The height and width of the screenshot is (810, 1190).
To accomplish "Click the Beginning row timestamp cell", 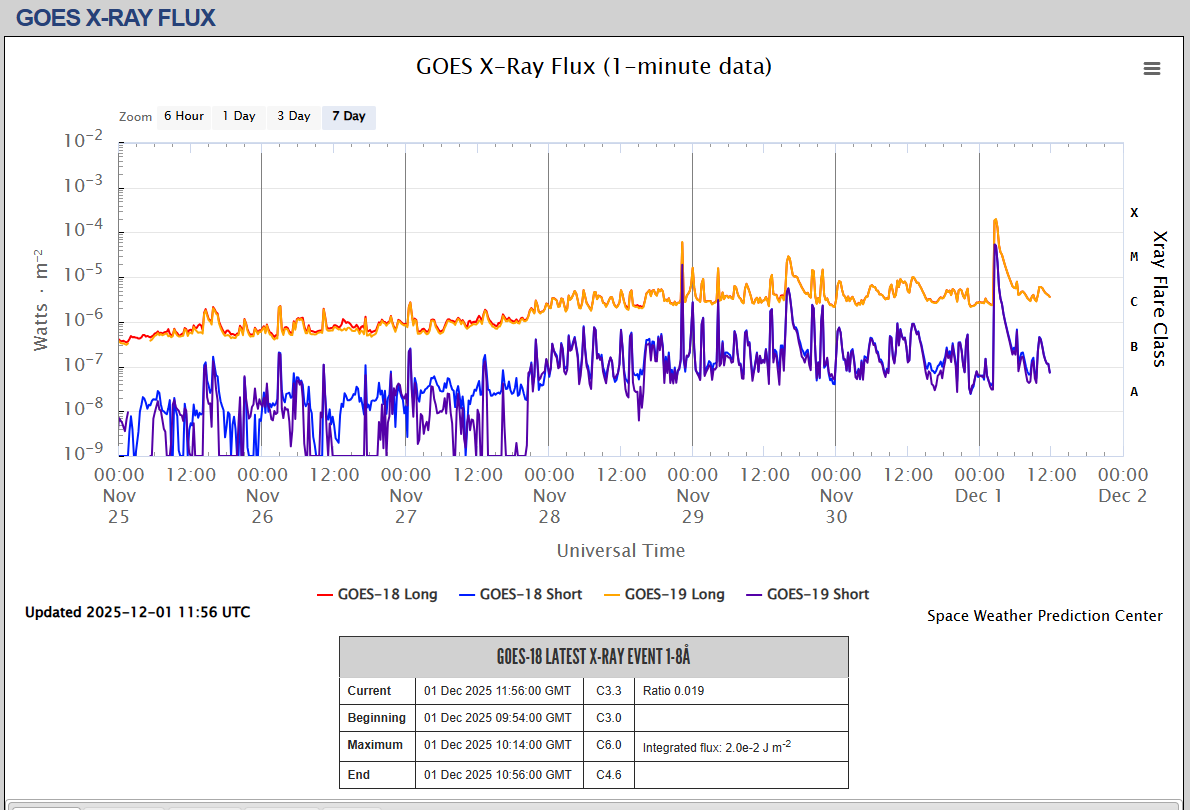I will pyautogui.click(x=498, y=718).
